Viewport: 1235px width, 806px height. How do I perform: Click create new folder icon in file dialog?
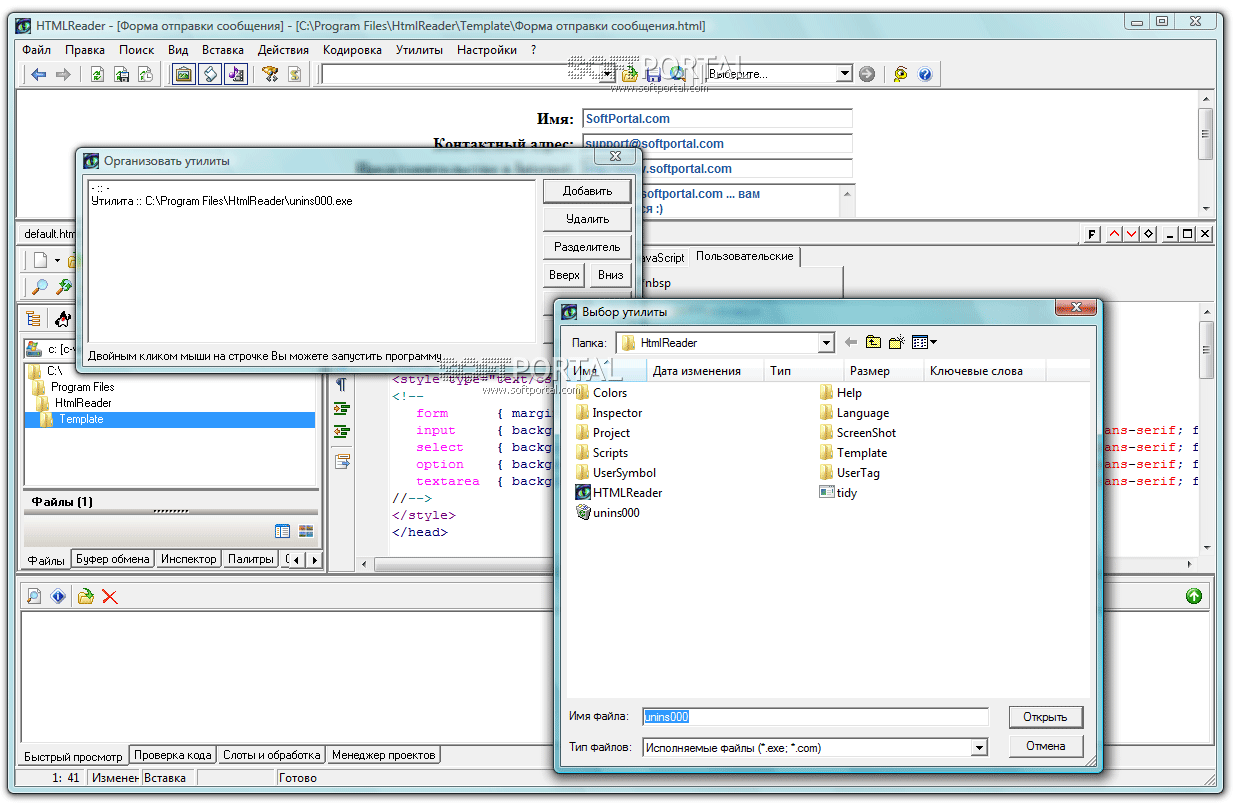coord(896,343)
